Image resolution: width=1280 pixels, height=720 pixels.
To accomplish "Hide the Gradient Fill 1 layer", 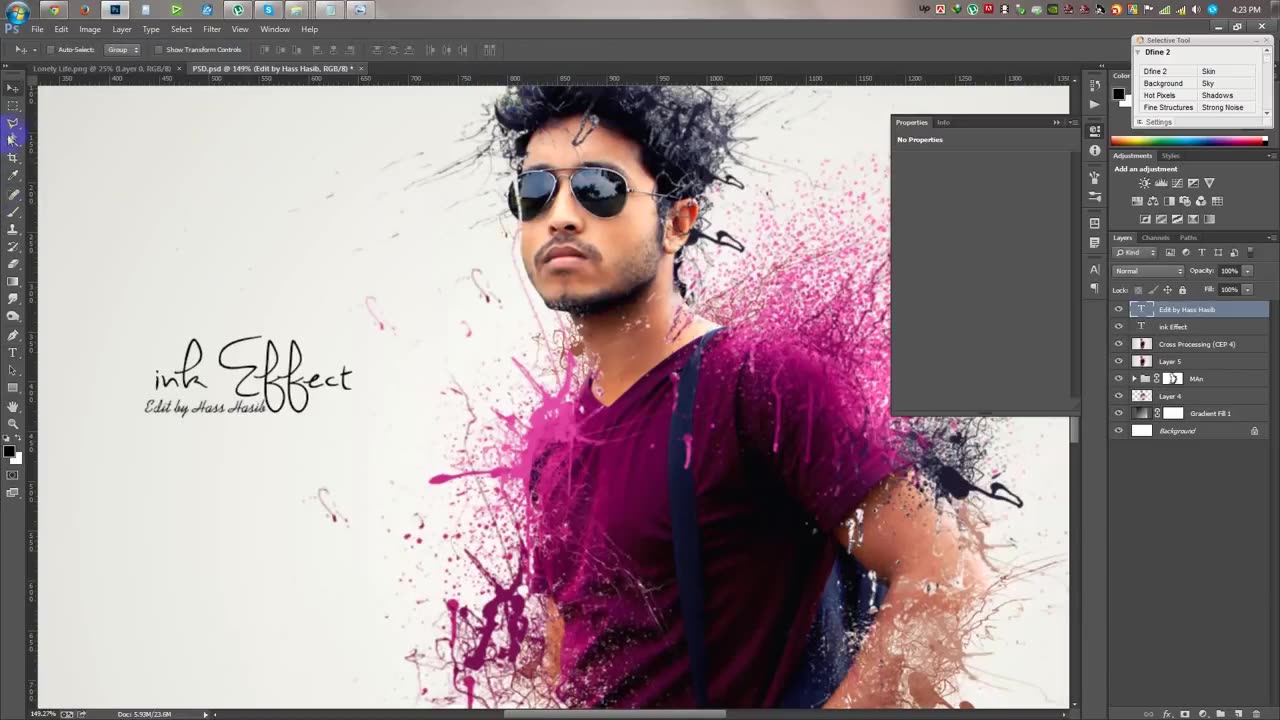I will click(x=1118, y=413).
